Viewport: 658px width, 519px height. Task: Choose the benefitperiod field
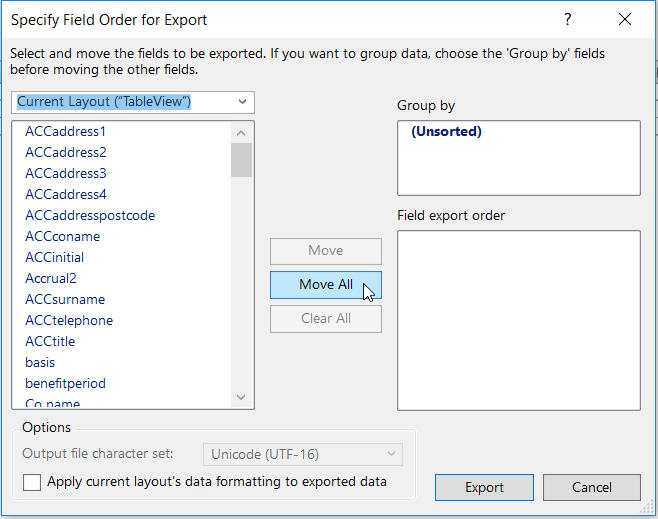tap(65, 383)
